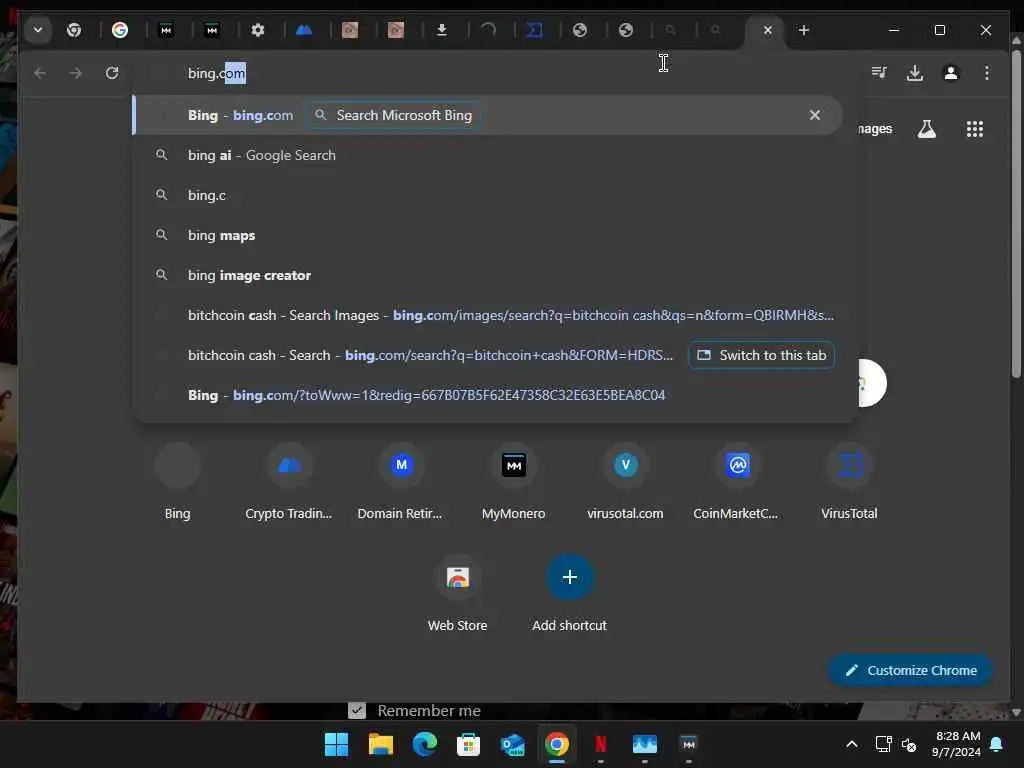Switch to the Chrome logo tab
This screenshot has height=768, width=1024.
74,30
